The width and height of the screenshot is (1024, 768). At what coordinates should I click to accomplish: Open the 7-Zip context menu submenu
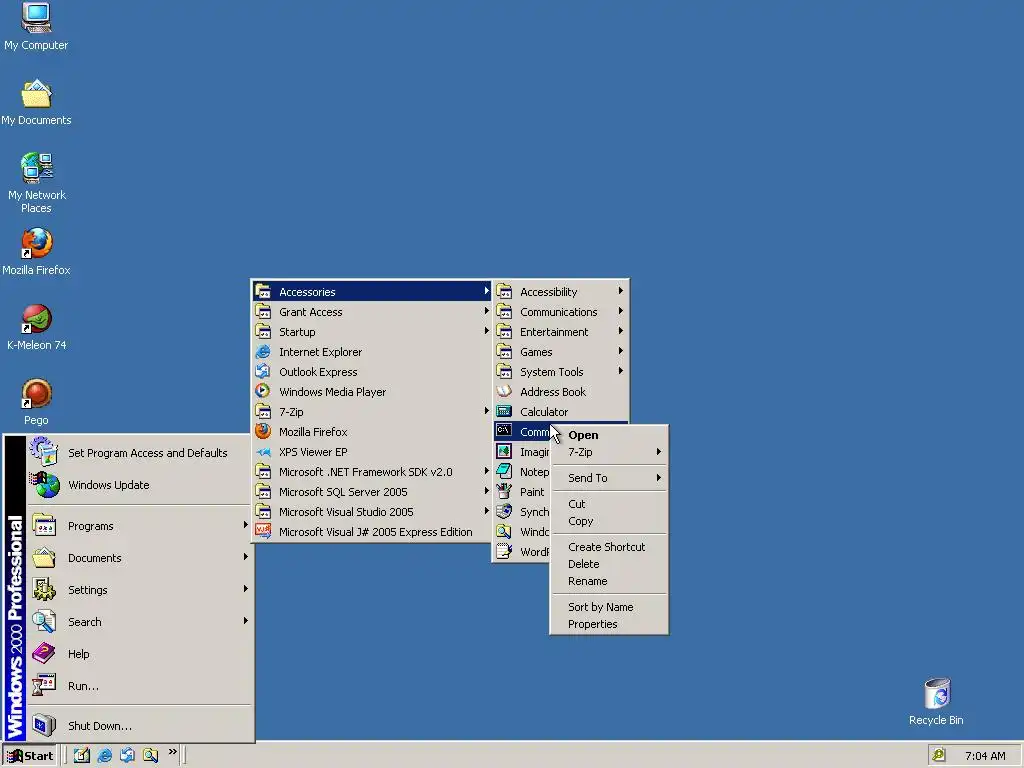tap(609, 452)
